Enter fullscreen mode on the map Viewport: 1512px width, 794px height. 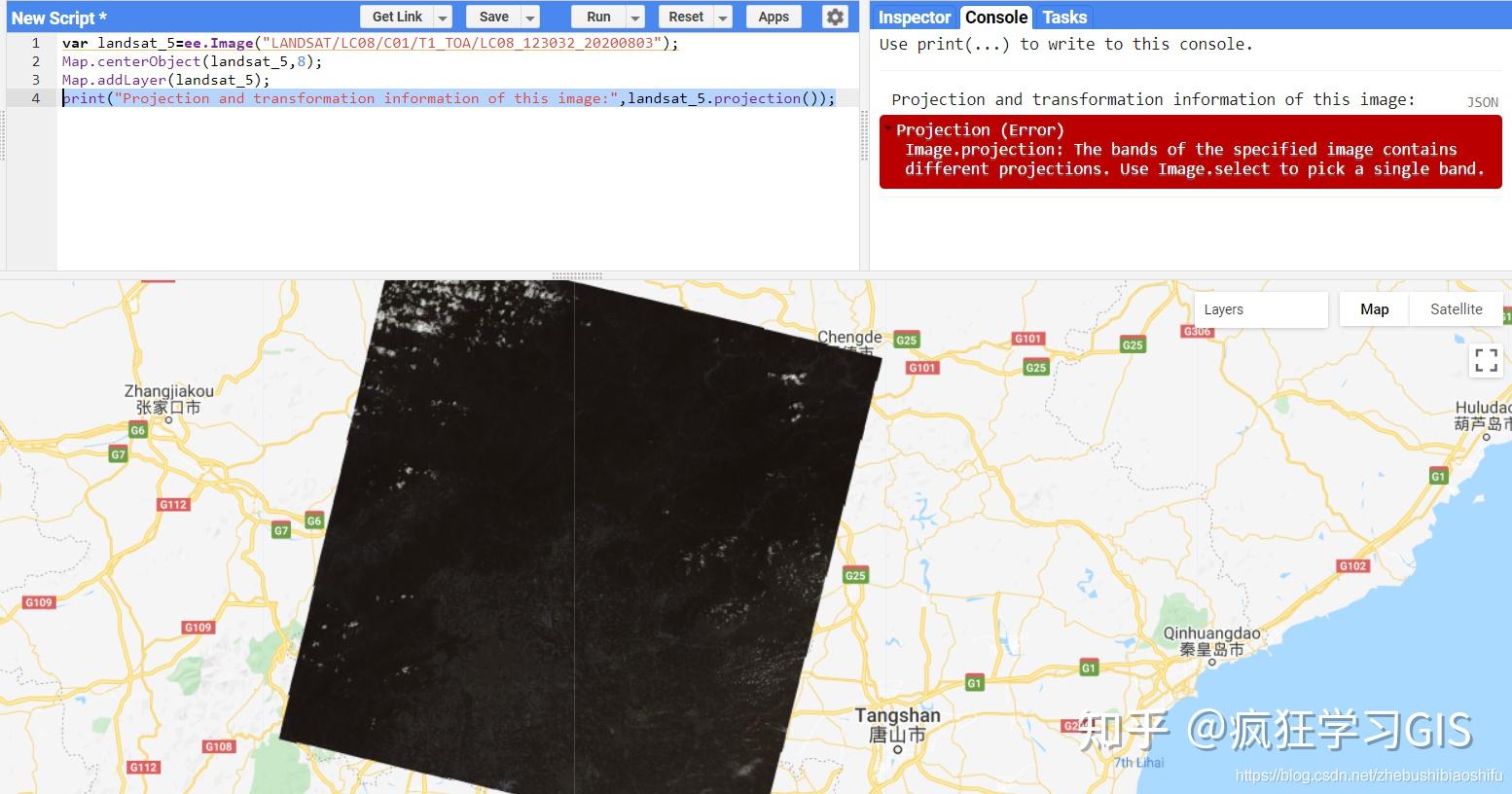[x=1486, y=359]
